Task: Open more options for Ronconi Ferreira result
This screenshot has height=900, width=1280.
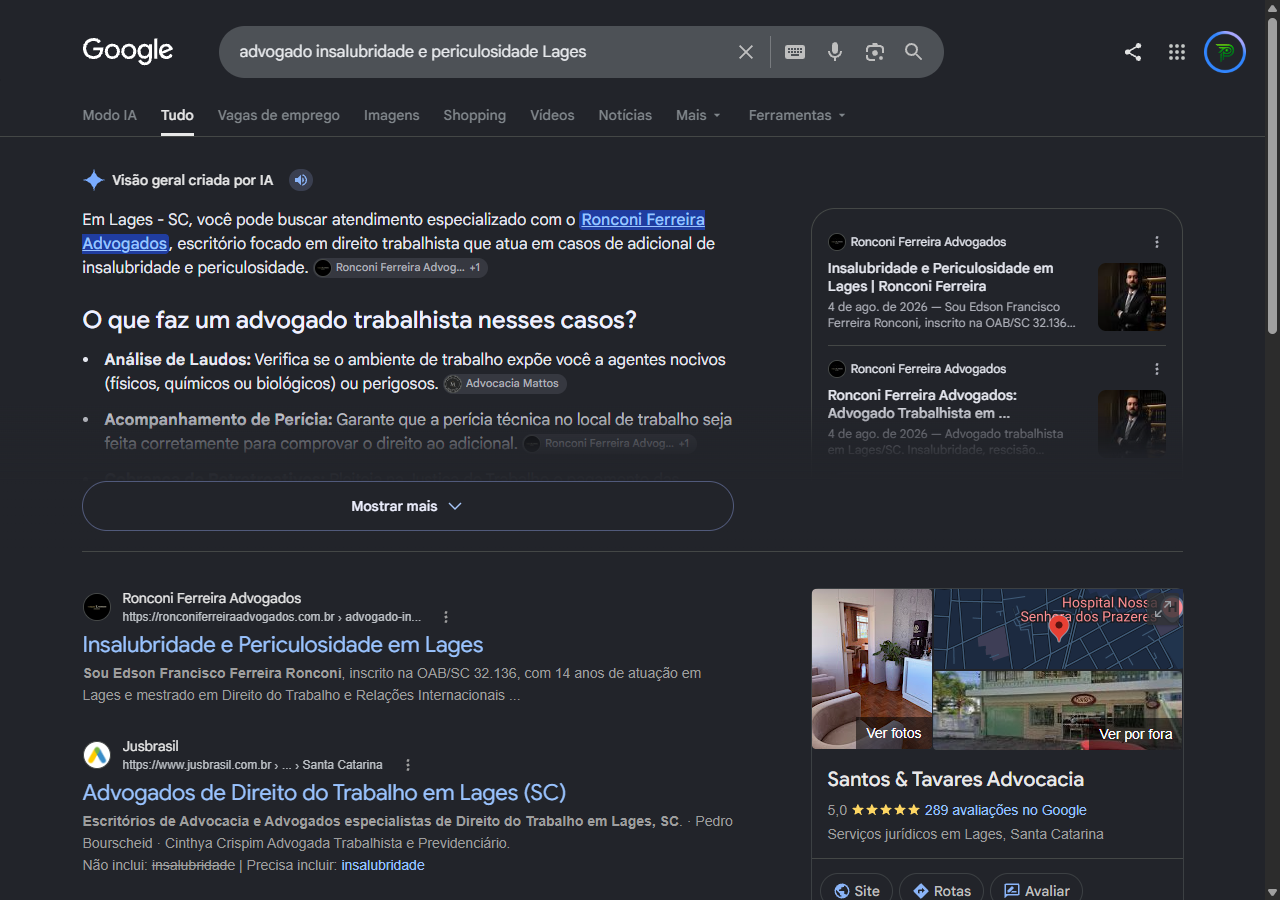Action: coord(446,617)
